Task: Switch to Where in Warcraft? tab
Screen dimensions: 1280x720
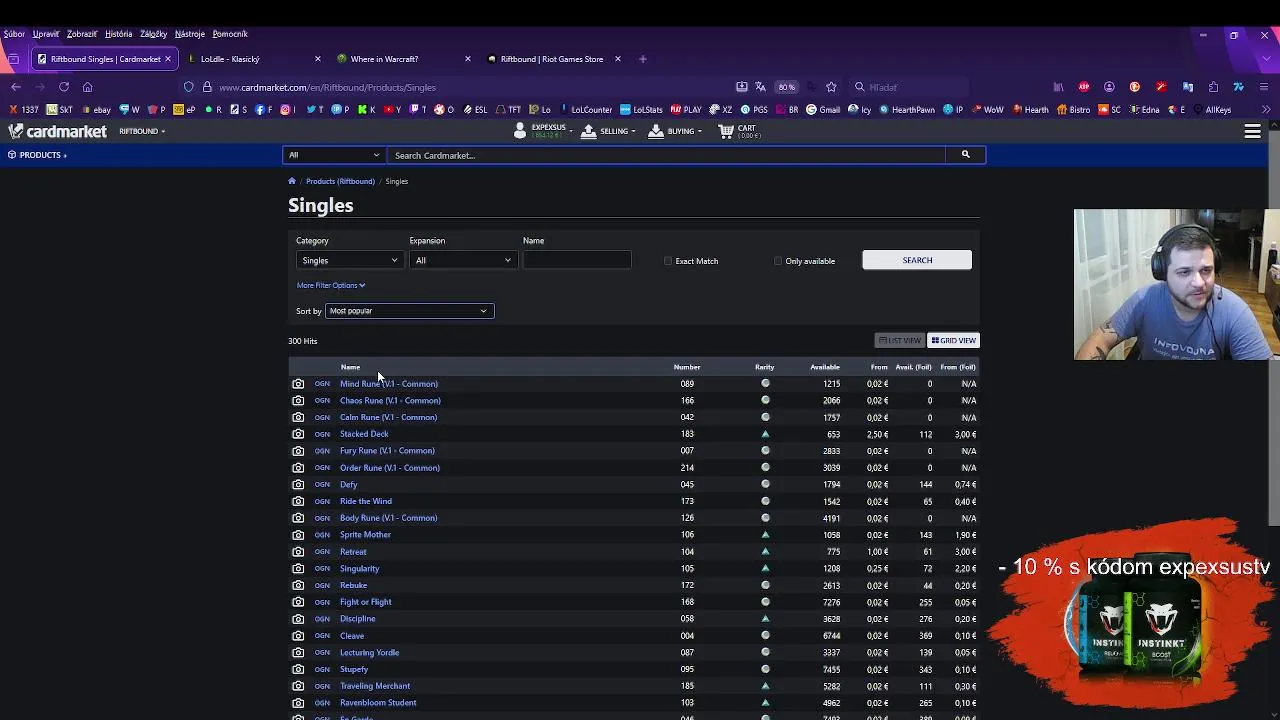Action: 404,59
